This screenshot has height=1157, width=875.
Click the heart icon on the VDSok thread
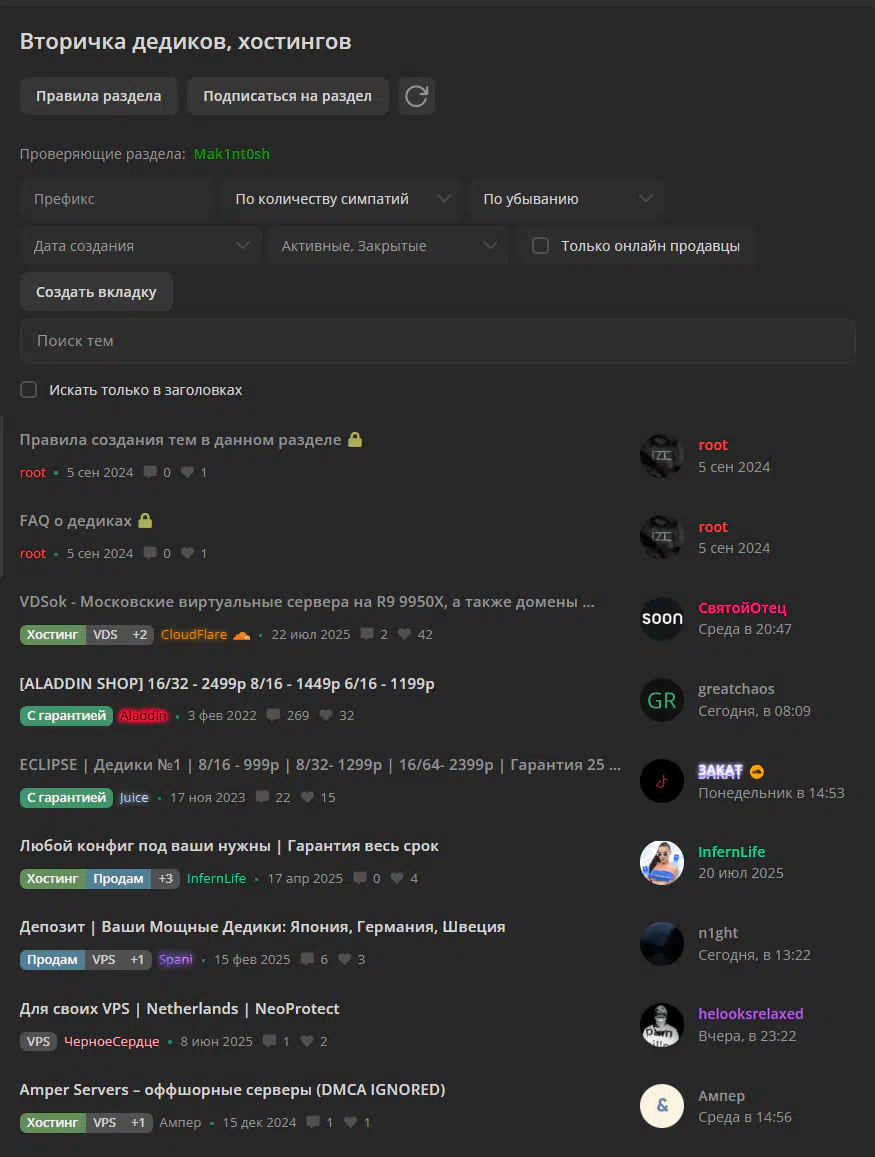coord(404,634)
